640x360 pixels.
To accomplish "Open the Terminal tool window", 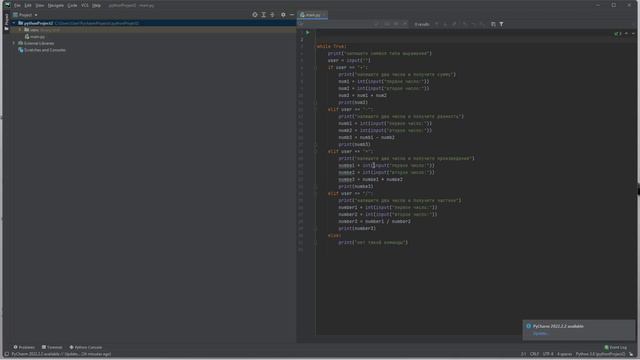I will coord(52,347).
